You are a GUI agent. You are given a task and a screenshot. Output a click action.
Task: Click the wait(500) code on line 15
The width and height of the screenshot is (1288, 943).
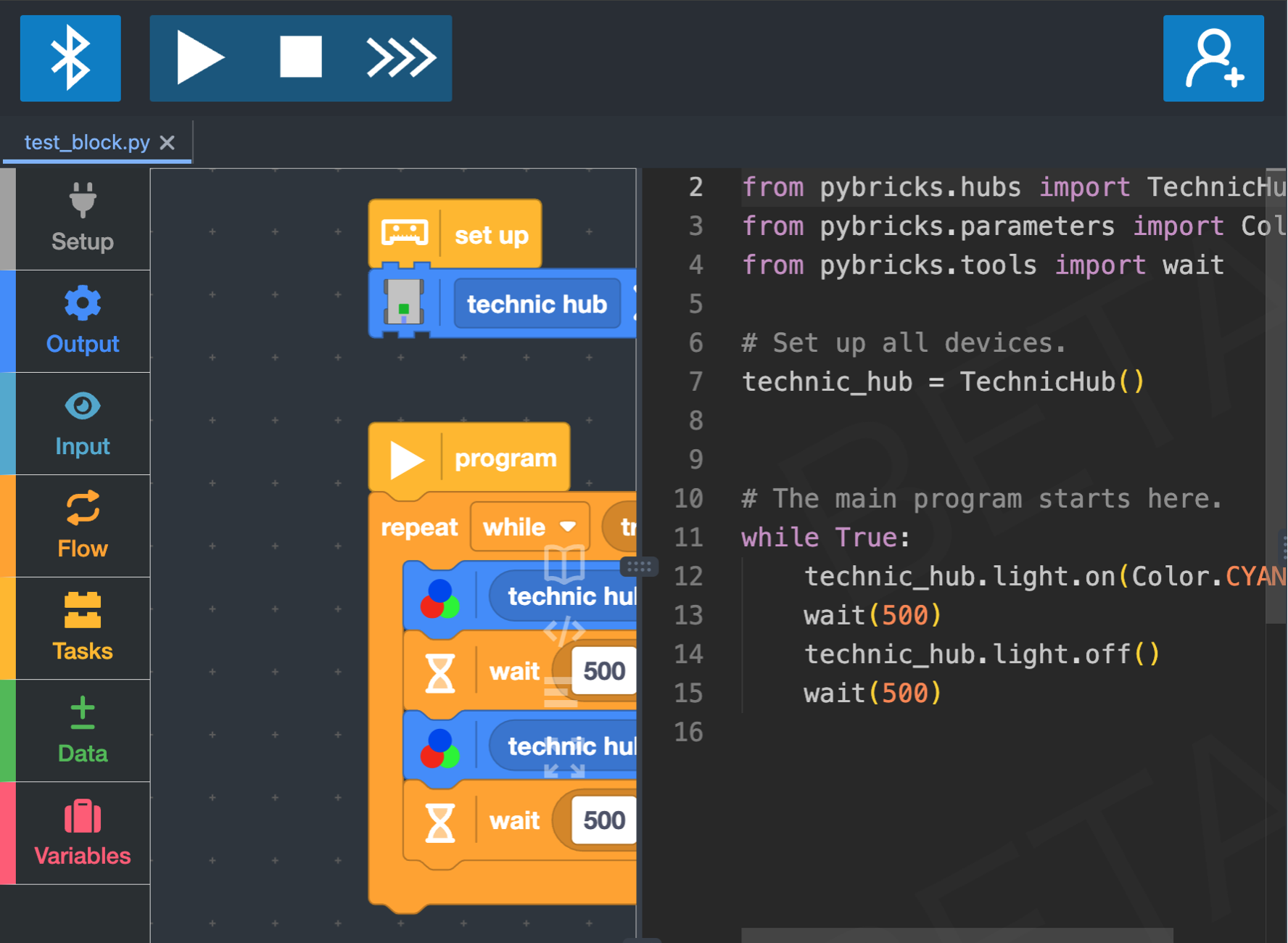[872, 693]
